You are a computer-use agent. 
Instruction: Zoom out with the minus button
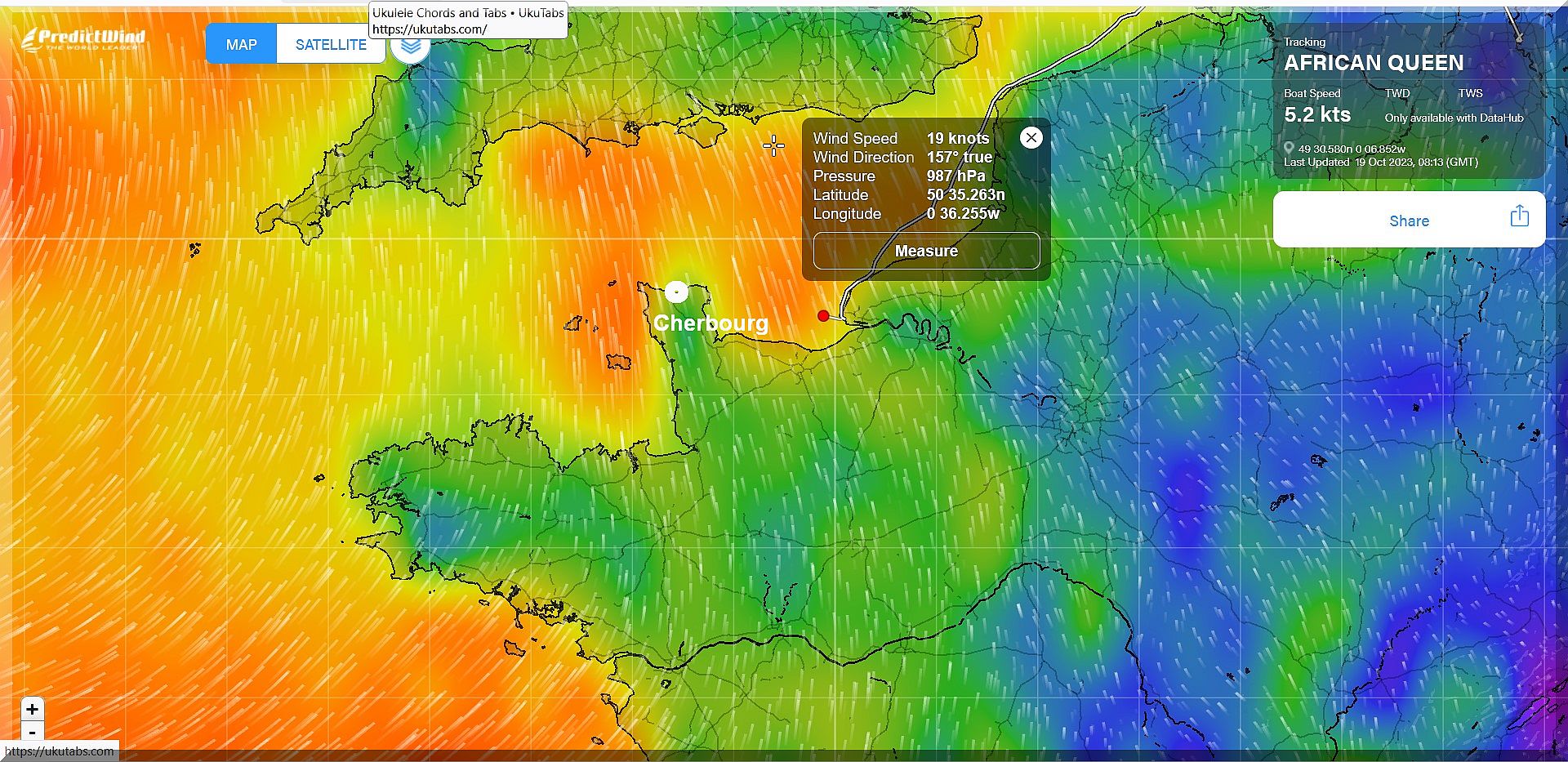(32, 732)
